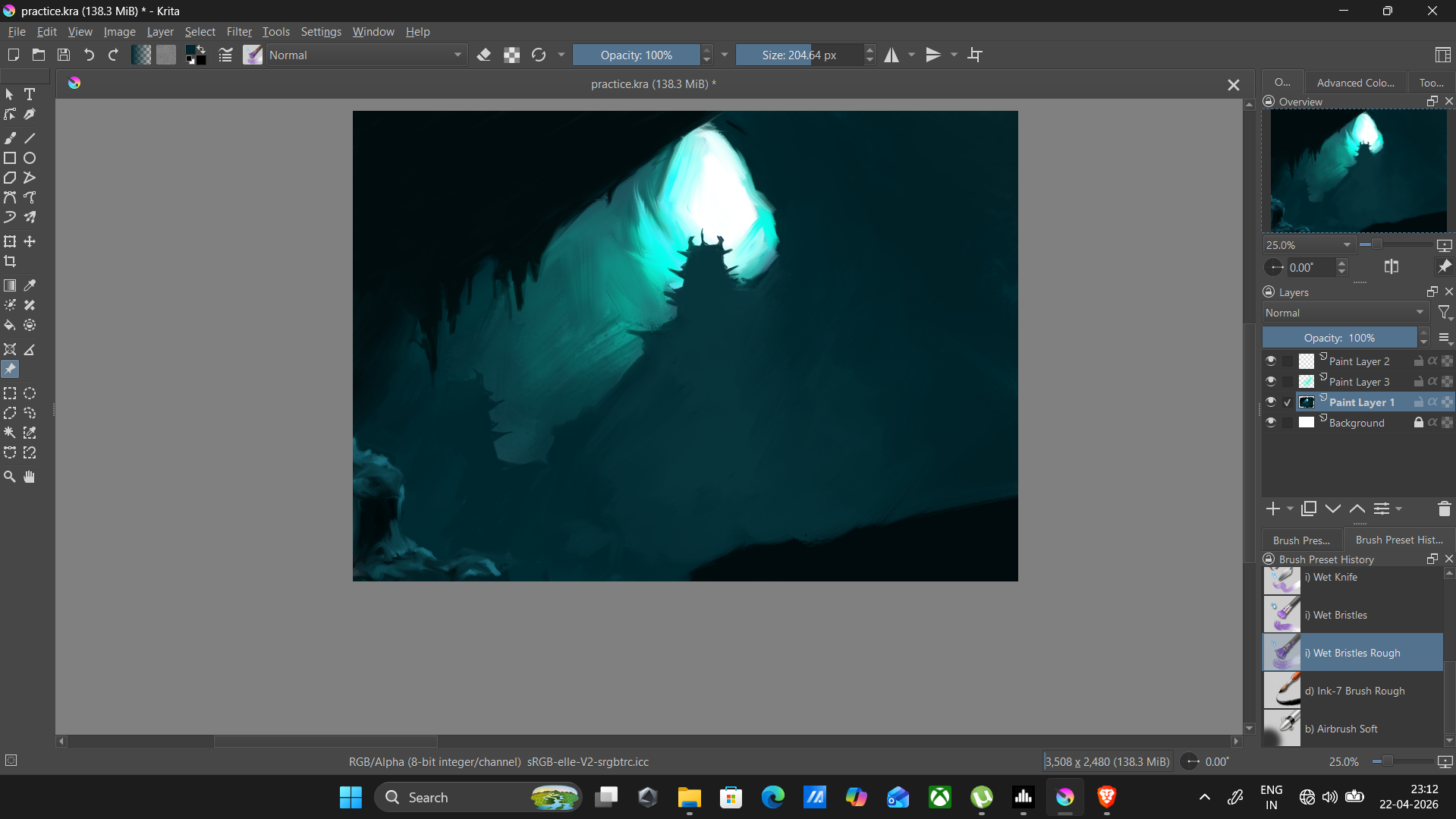Choose the Crop tool

point(10,262)
